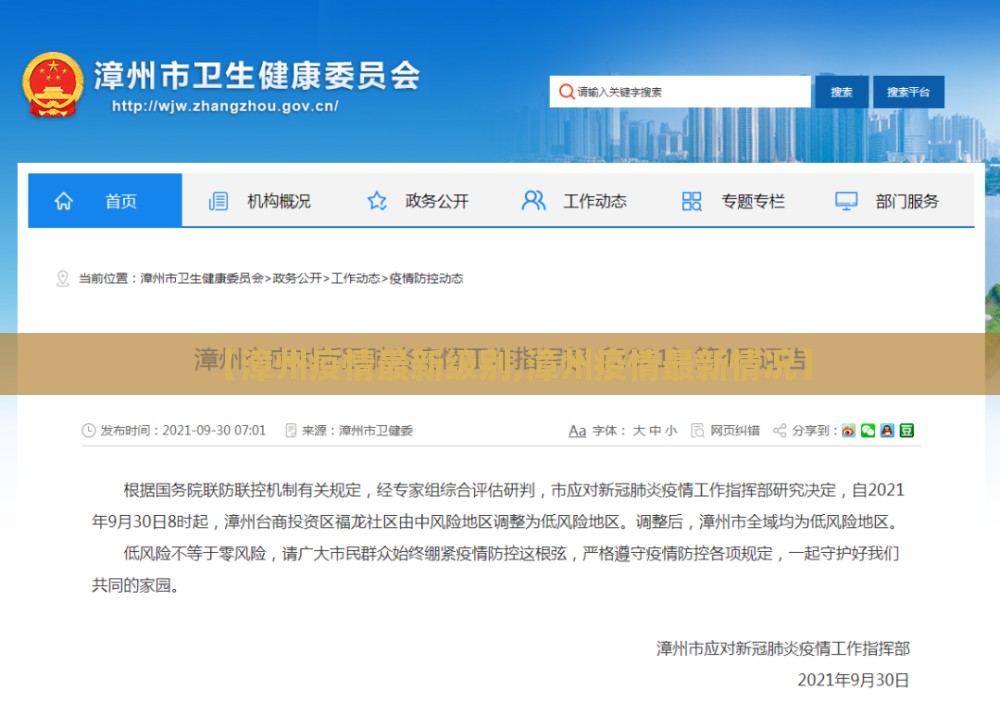Click the 部门服务 monitor icon
Image resolution: width=1000 pixels, height=728 pixels.
(846, 201)
